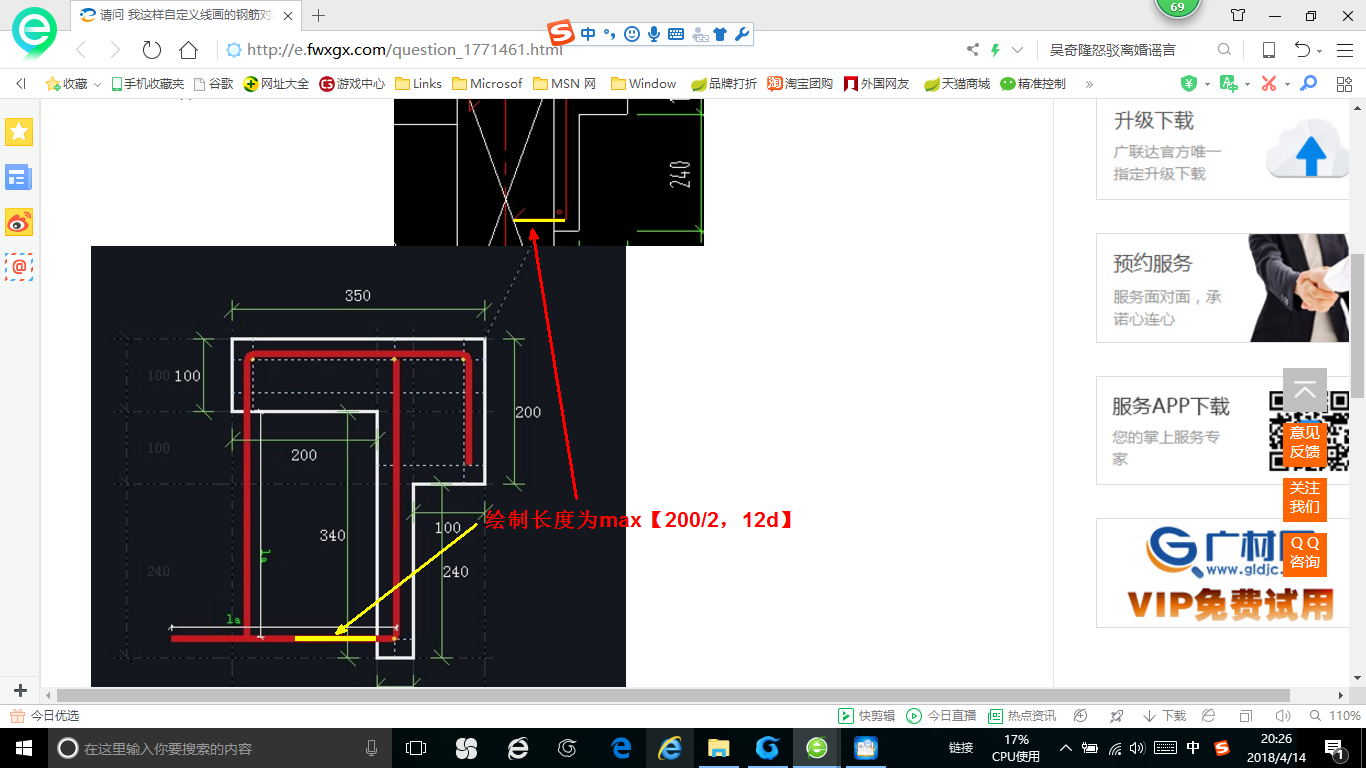Expand the dropdown beside the translate icon
This screenshot has width=1366, height=768.
pyautogui.click(x=1246, y=85)
